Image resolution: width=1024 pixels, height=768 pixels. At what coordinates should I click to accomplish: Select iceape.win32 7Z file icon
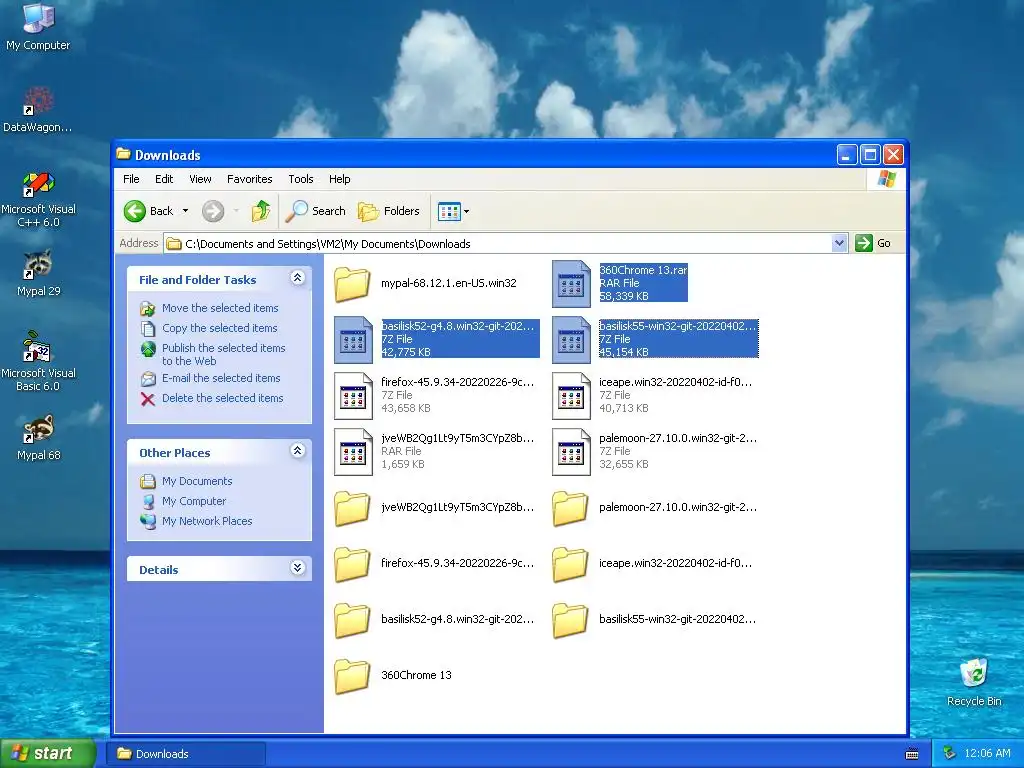(x=571, y=396)
